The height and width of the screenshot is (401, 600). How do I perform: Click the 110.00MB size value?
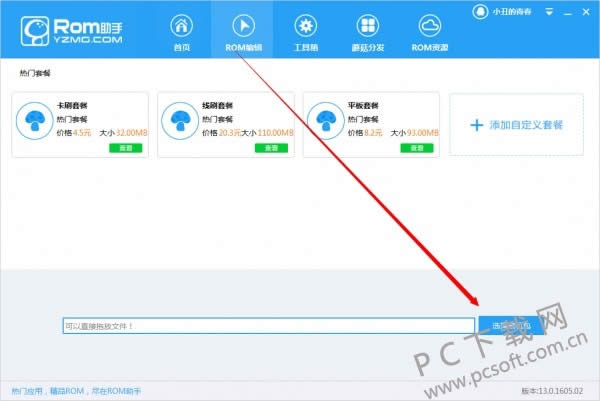276,133
